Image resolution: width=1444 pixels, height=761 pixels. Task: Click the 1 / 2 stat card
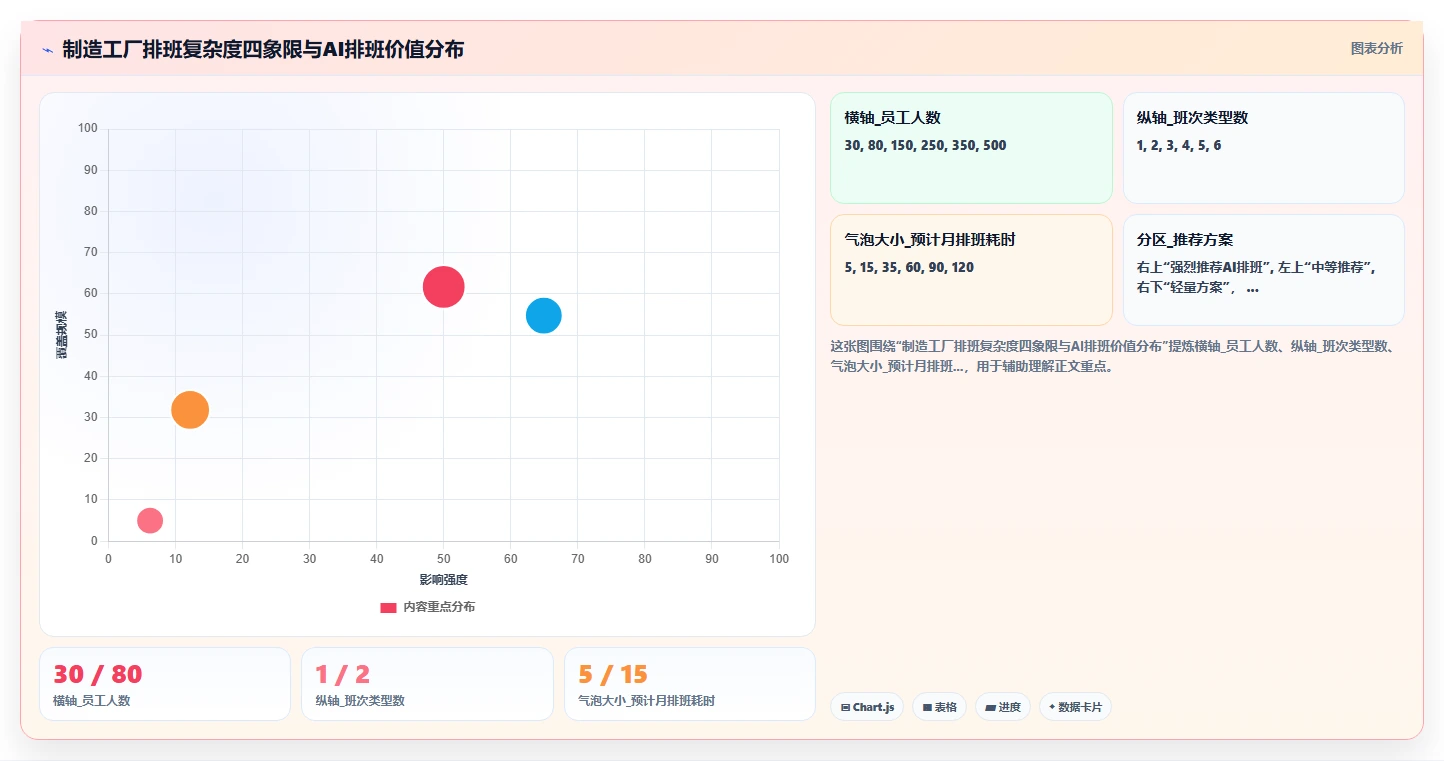point(427,684)
